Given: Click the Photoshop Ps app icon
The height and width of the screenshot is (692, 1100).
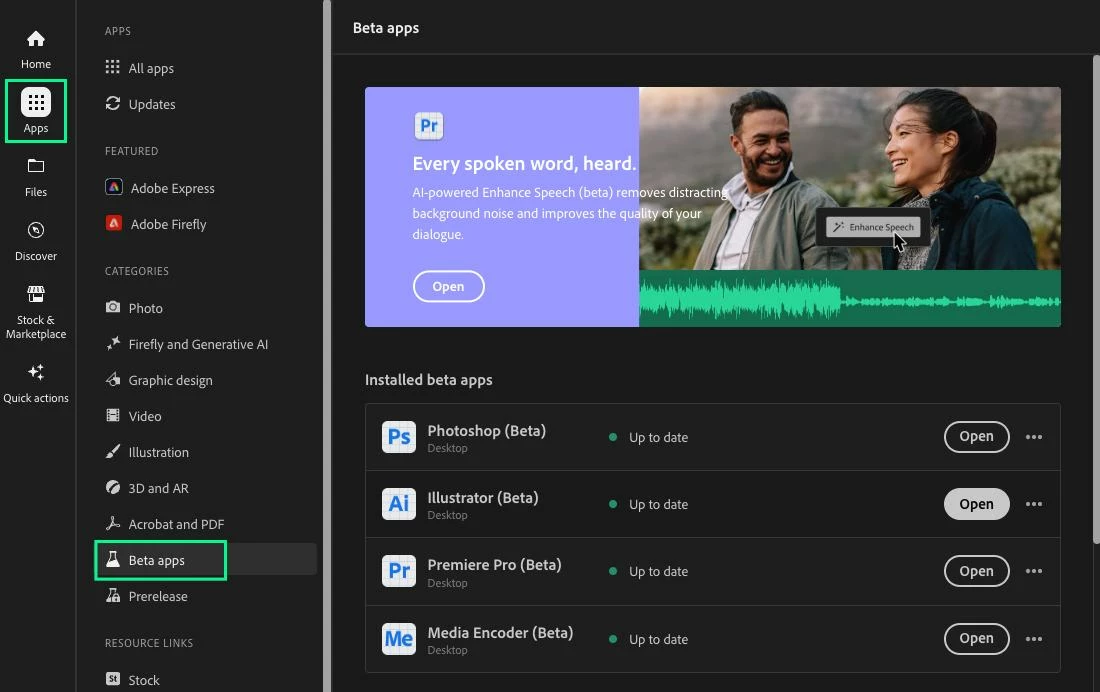Looking at the screenshot, I should 398,437.
